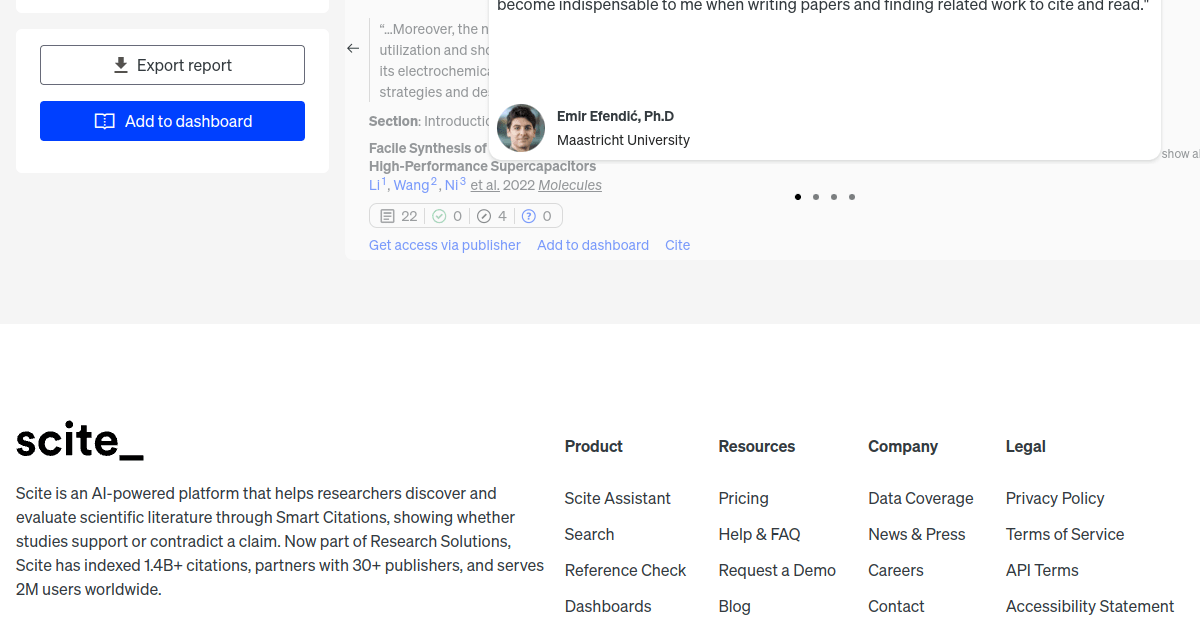Click the book icon on Add to dashboard

tap(105, 121)
